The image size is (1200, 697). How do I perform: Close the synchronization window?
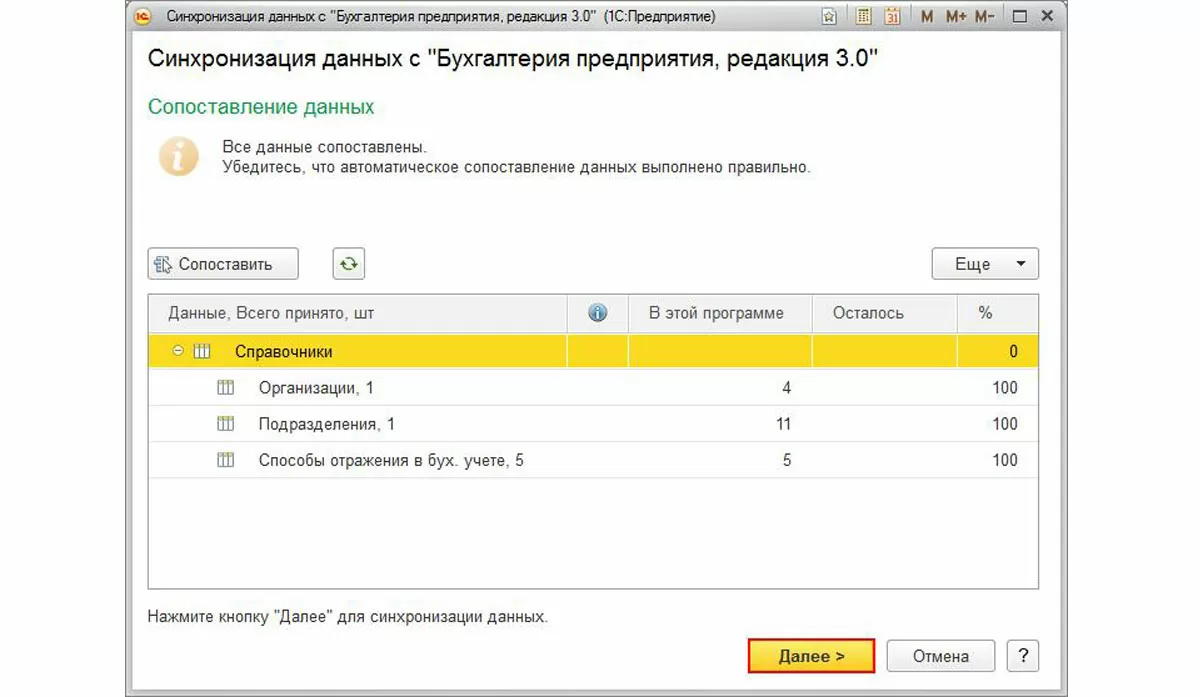tap(1049, 16)
